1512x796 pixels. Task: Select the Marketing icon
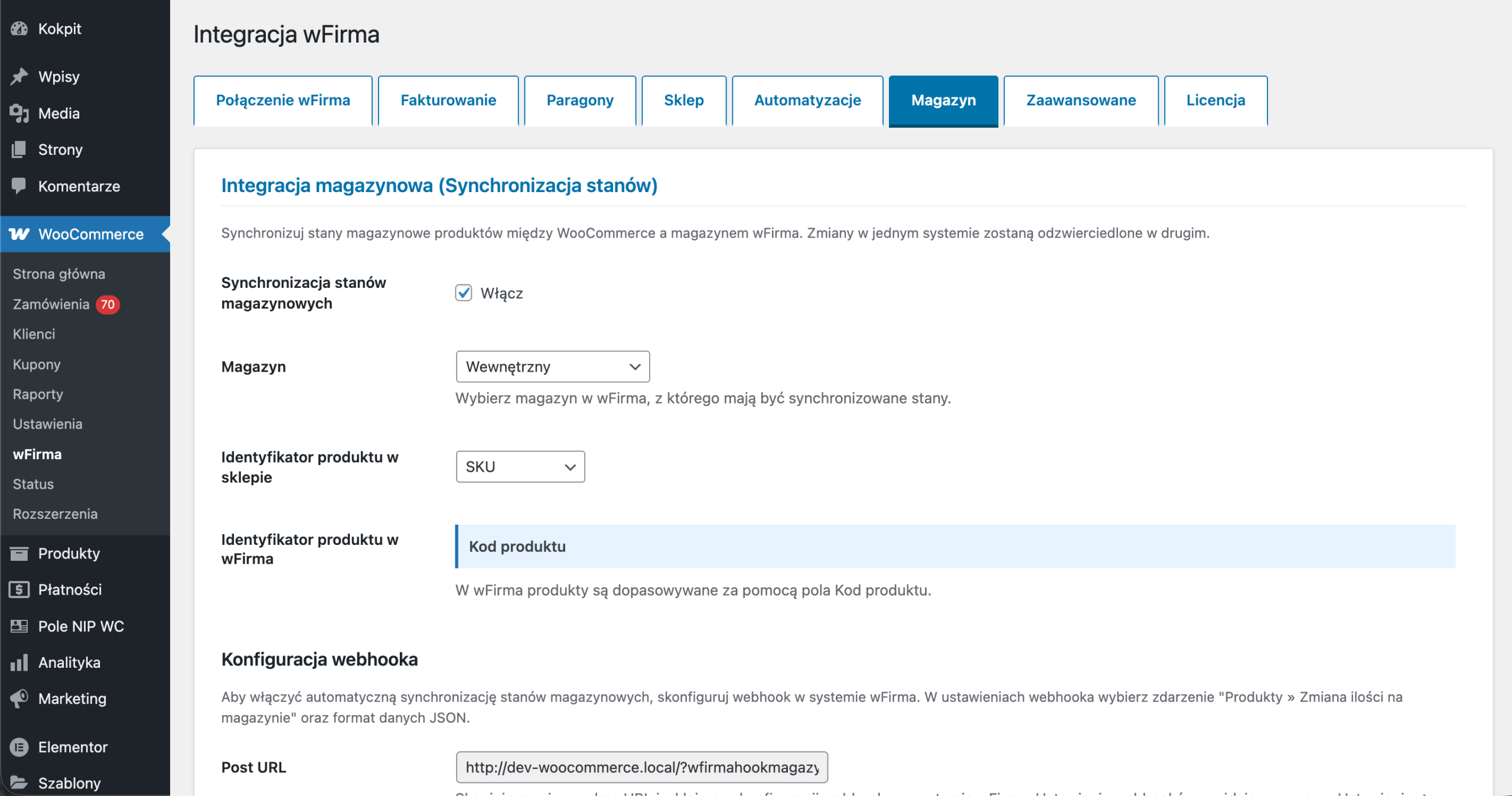tap(19, 698)
